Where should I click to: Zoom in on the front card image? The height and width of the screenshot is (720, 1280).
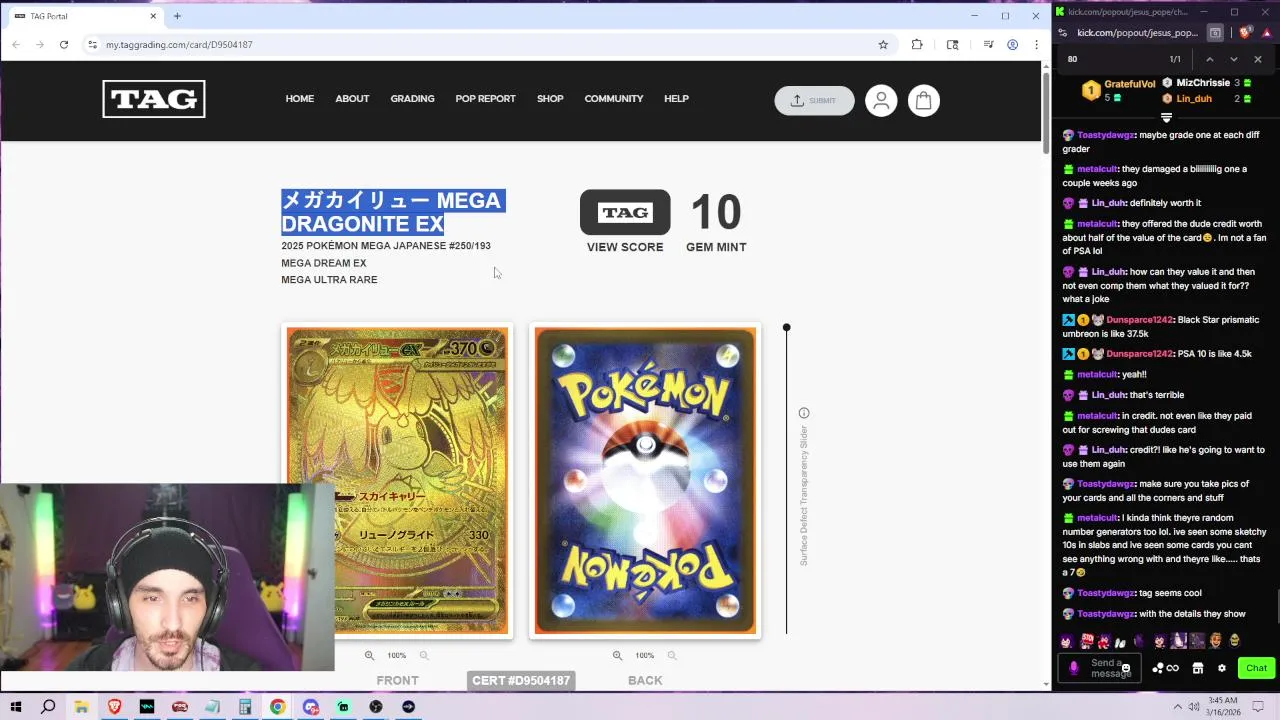pyautogui.click(x=369, y=655)
